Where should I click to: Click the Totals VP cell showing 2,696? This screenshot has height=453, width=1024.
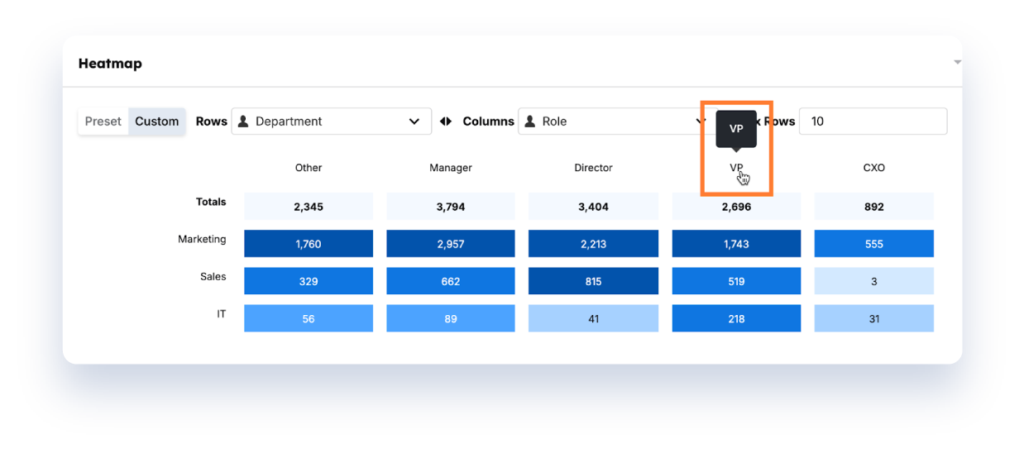point(736,207)
